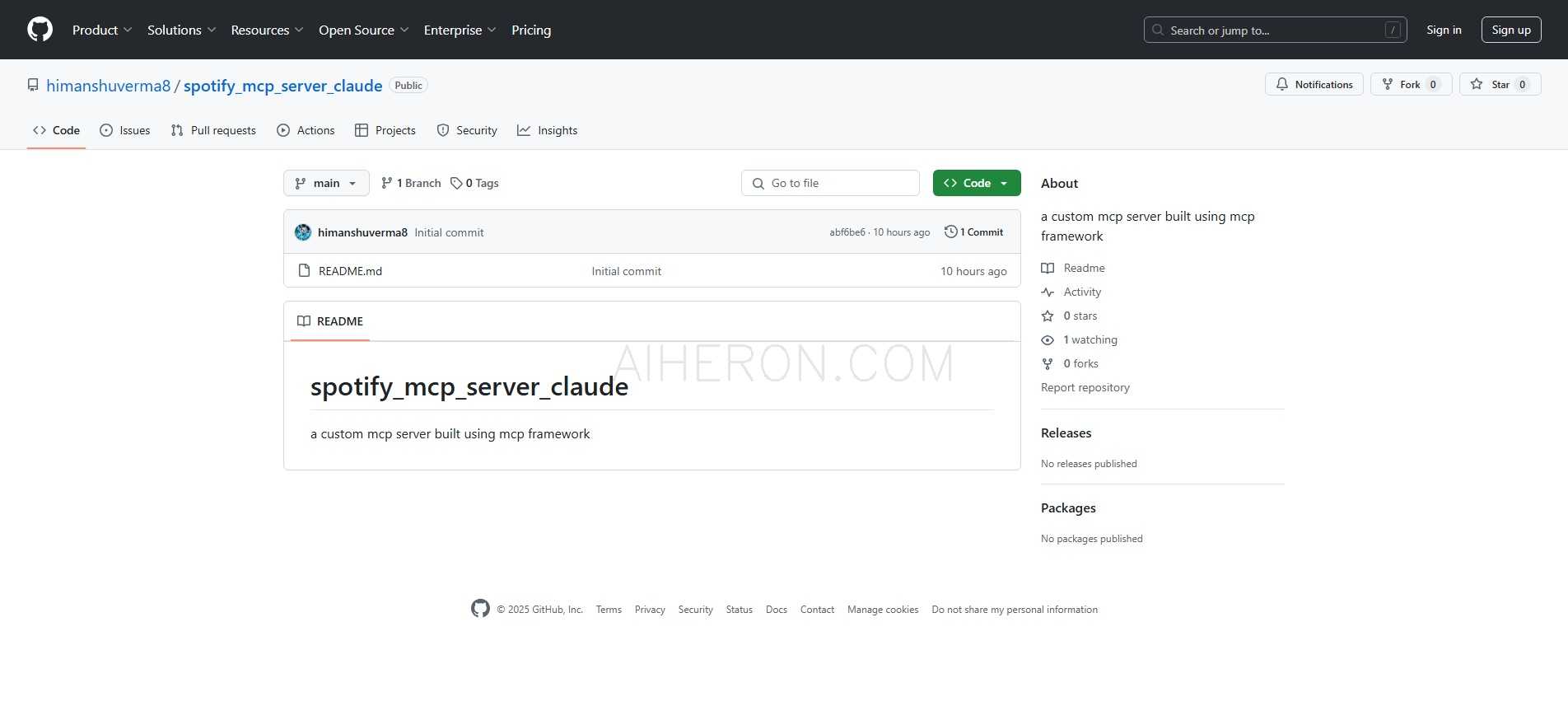View the 0 stars link
Viewport: 1568px width, 725px height.
point(1069,316)
